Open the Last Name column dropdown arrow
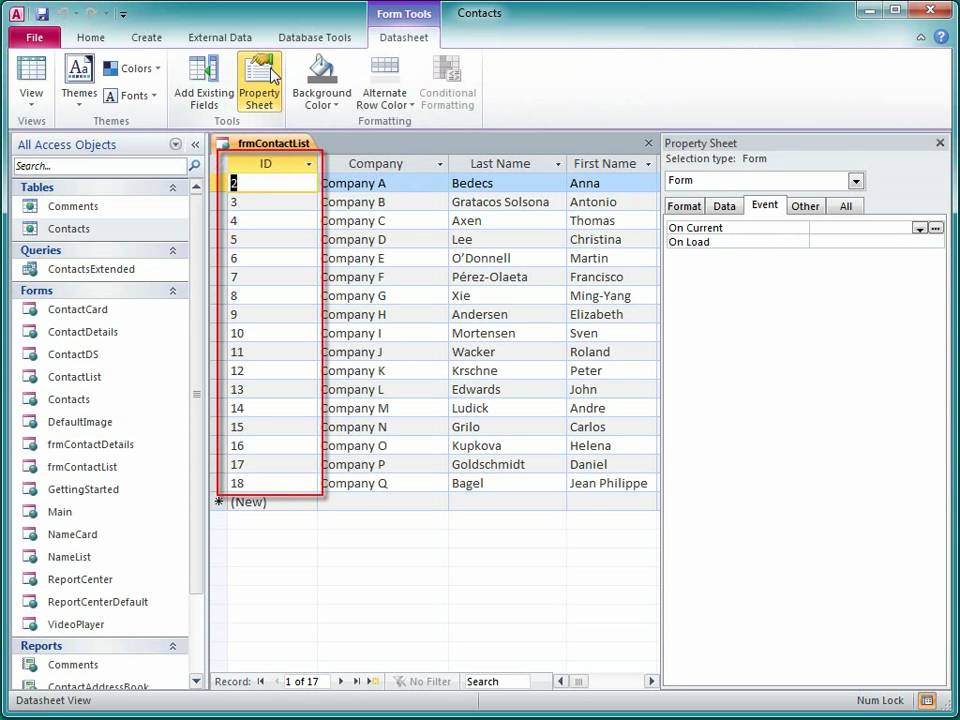Image resolution: width=960 pixels, height=720 pixels. [558, 164]
